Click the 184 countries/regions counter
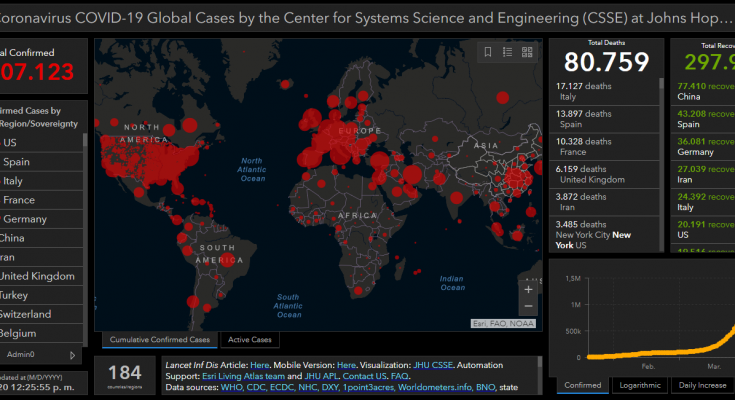The width and height of the screenshot is (735, 400). (125, 375)
